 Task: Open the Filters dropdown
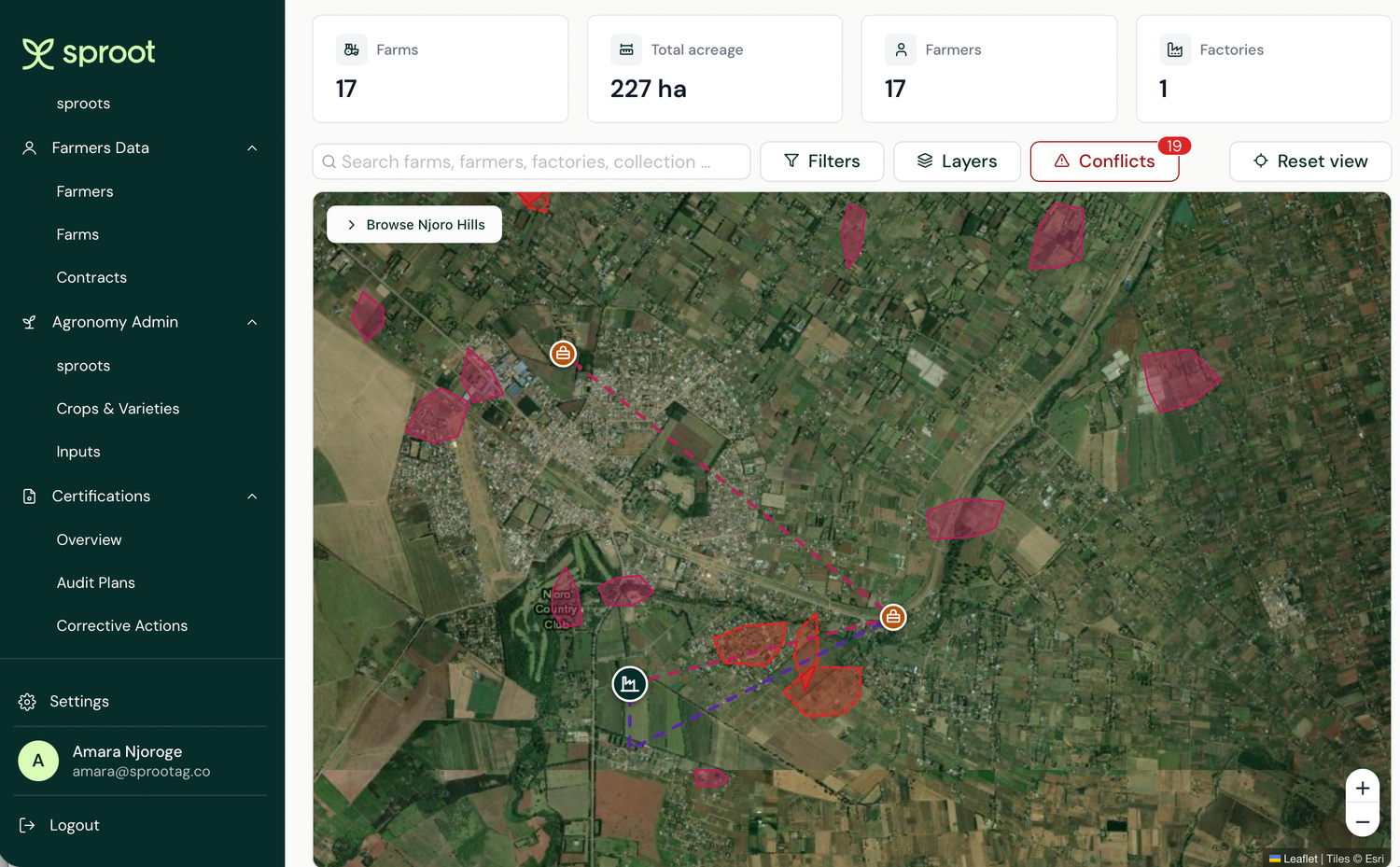click(x=822, y=161)
